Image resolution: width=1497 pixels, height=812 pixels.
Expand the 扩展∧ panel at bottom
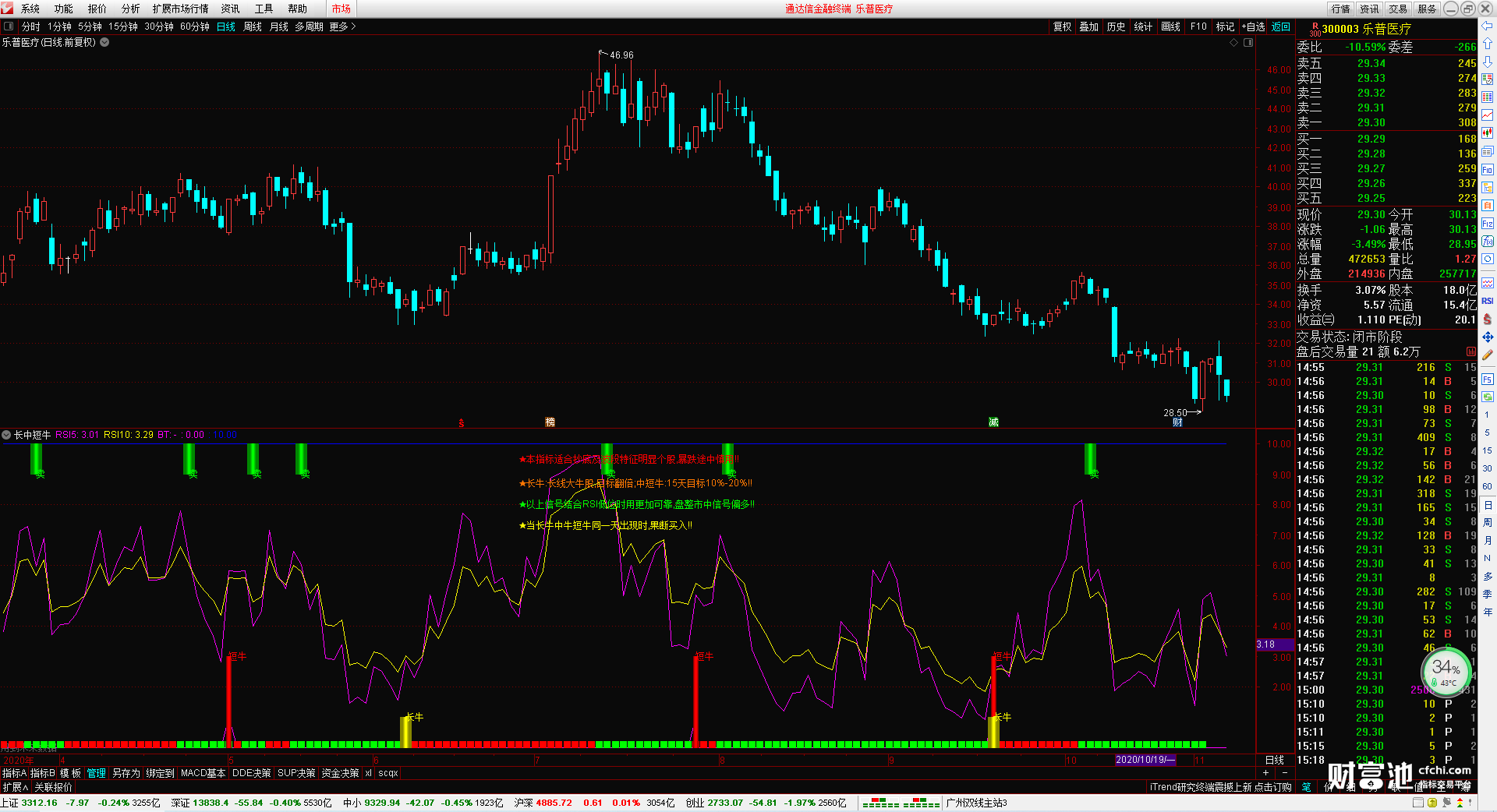coord(16,787)
